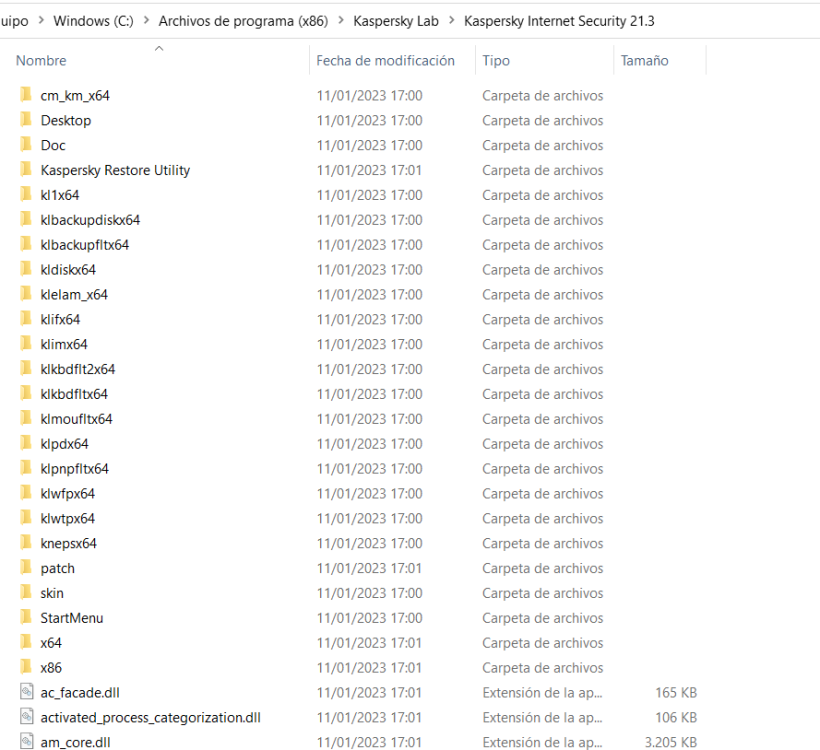
Task: Click the patch row modification date
Action: 369,568
